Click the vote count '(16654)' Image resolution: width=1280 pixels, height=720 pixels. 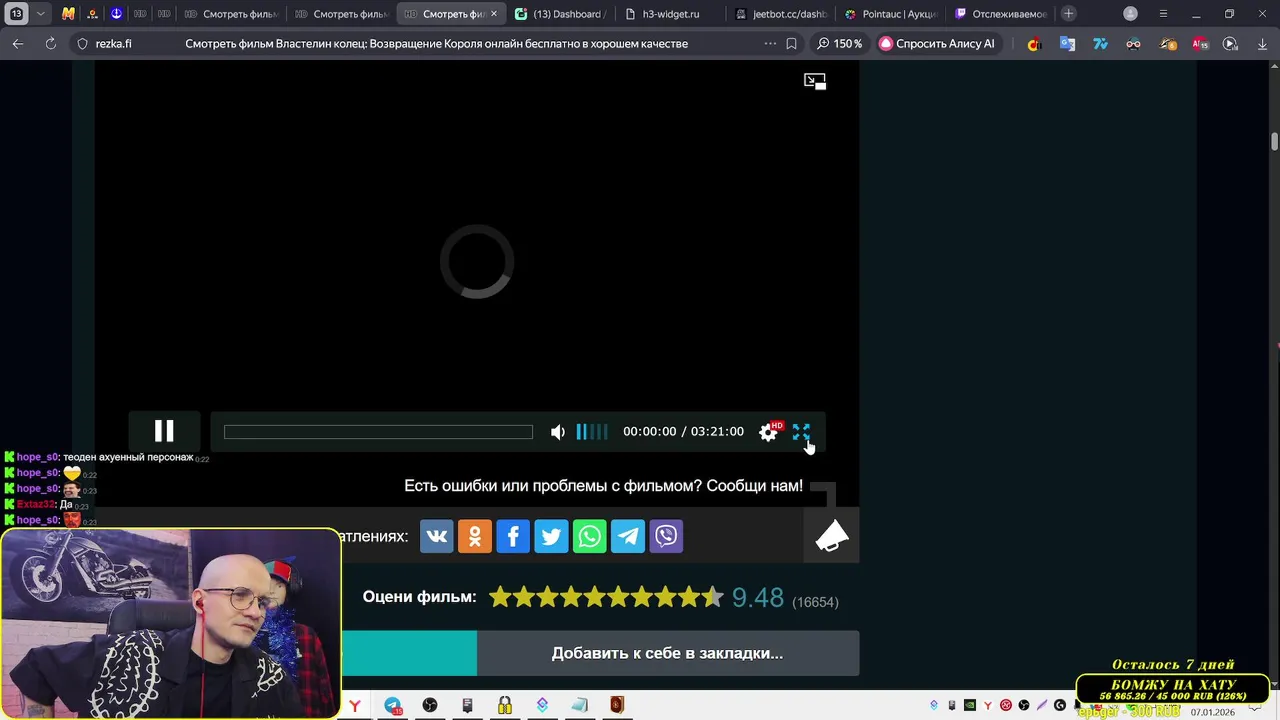point(815,602)
